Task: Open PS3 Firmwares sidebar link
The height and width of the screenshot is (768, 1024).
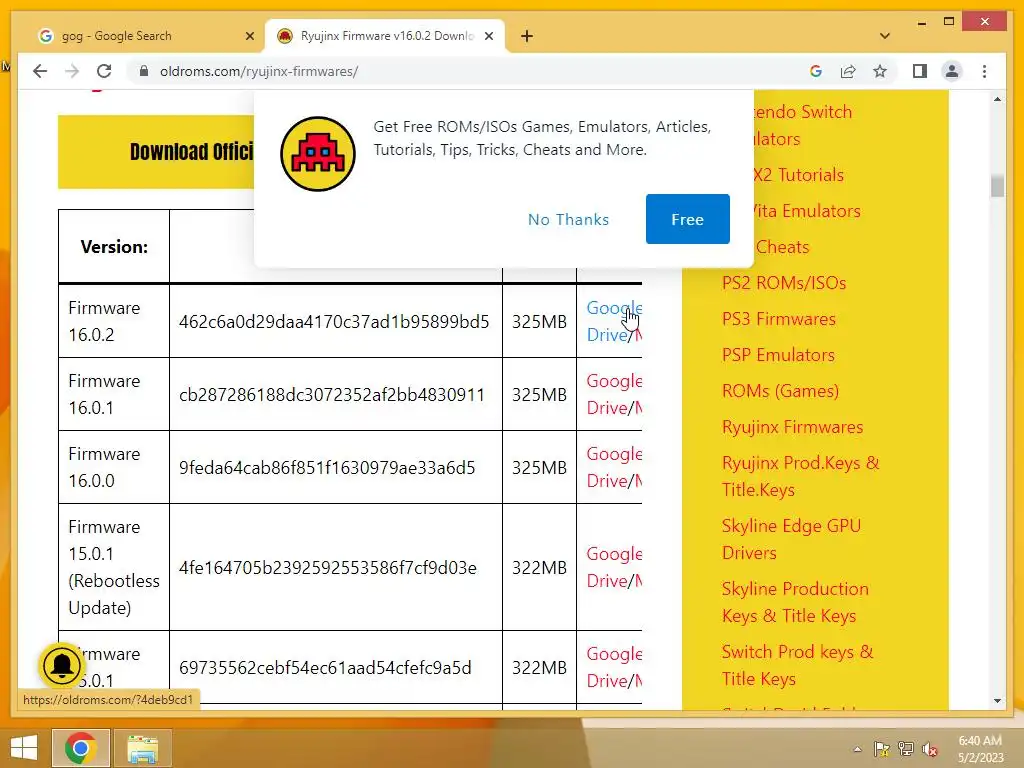Action: 778,319
